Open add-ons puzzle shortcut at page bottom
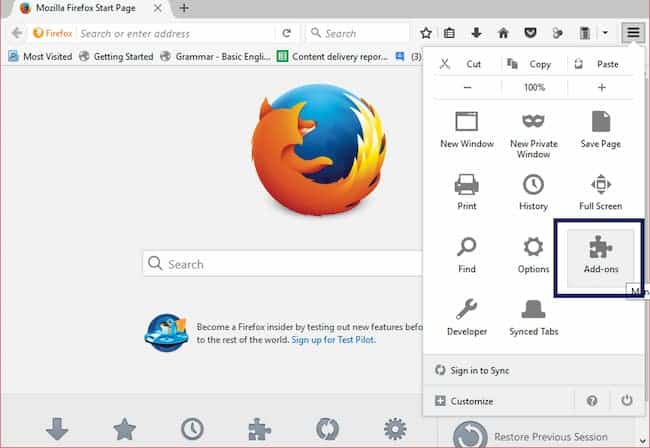 point(260,429)
